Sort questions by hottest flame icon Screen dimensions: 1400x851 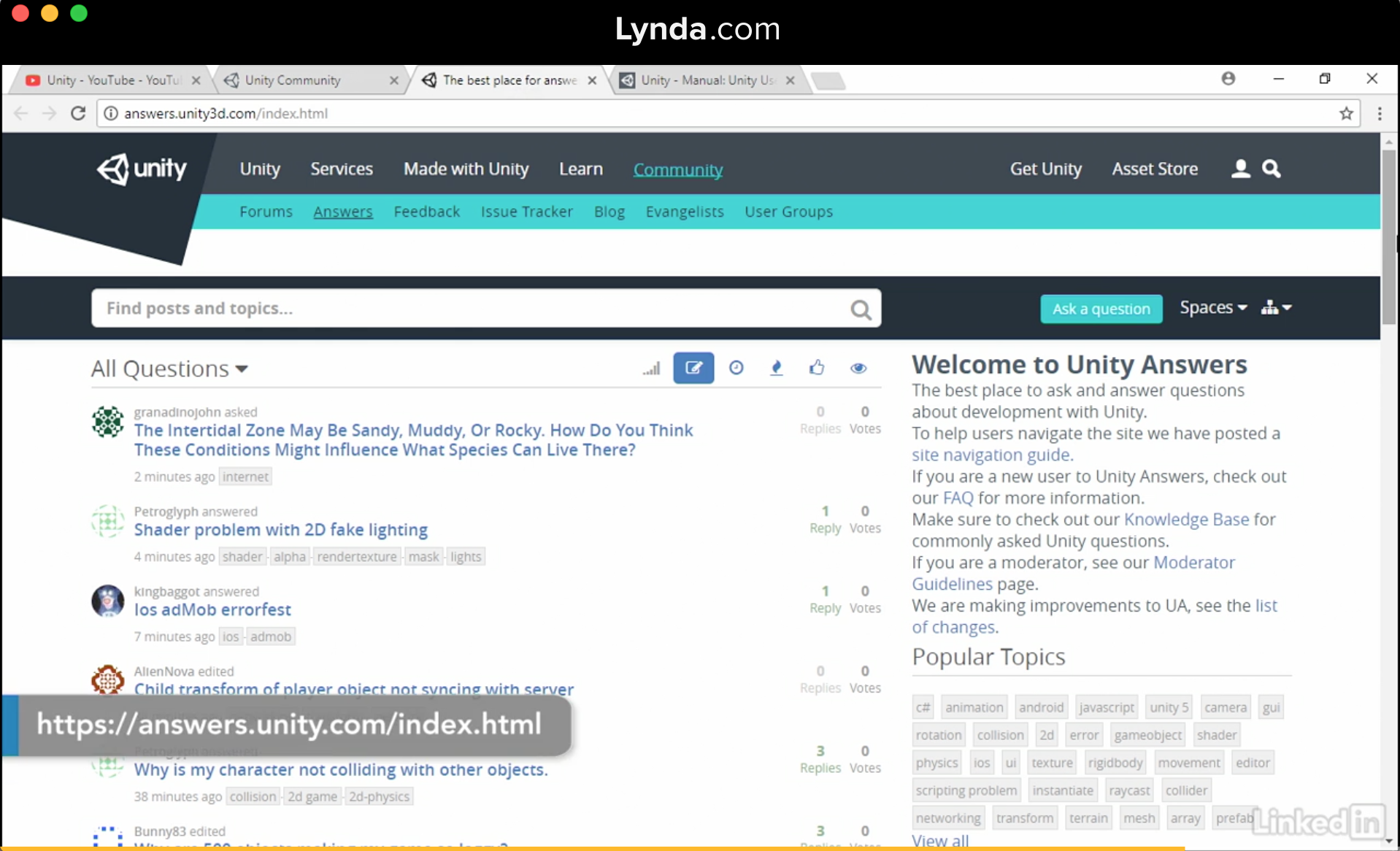777,368
